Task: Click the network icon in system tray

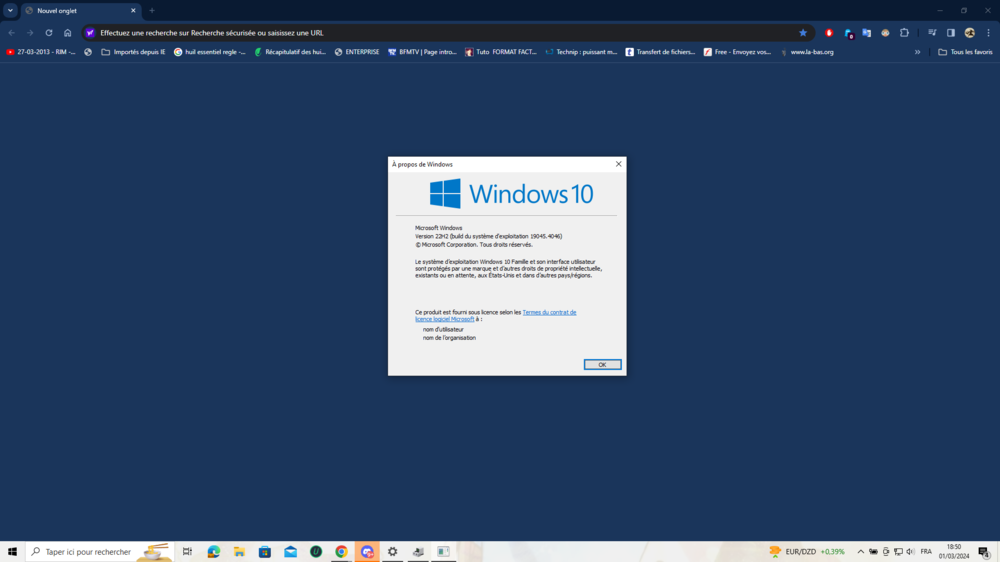Action: [898, 551]
